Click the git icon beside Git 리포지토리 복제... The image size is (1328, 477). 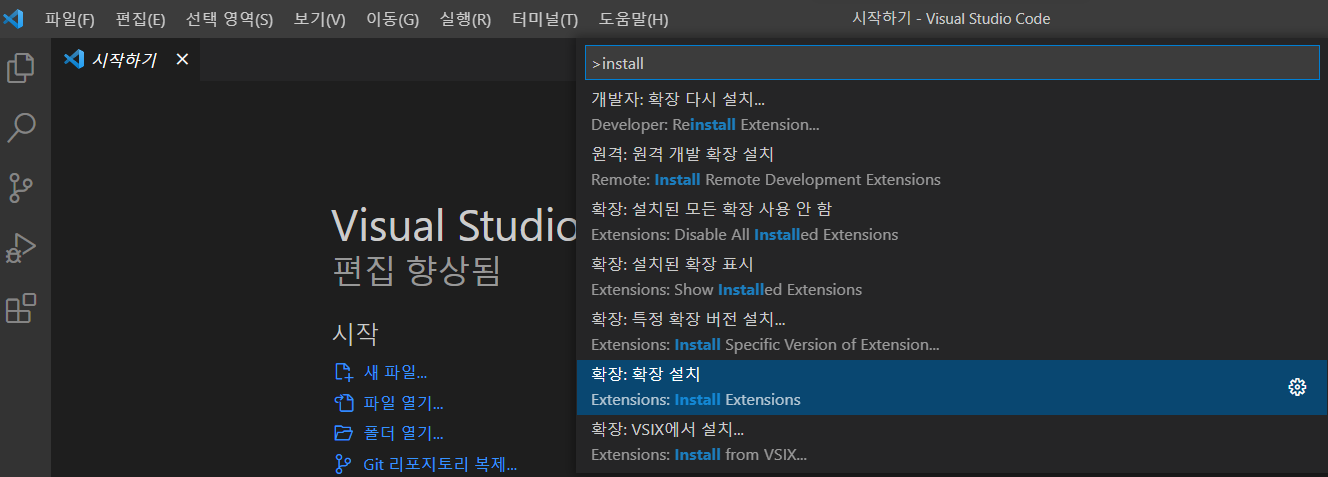343,464
